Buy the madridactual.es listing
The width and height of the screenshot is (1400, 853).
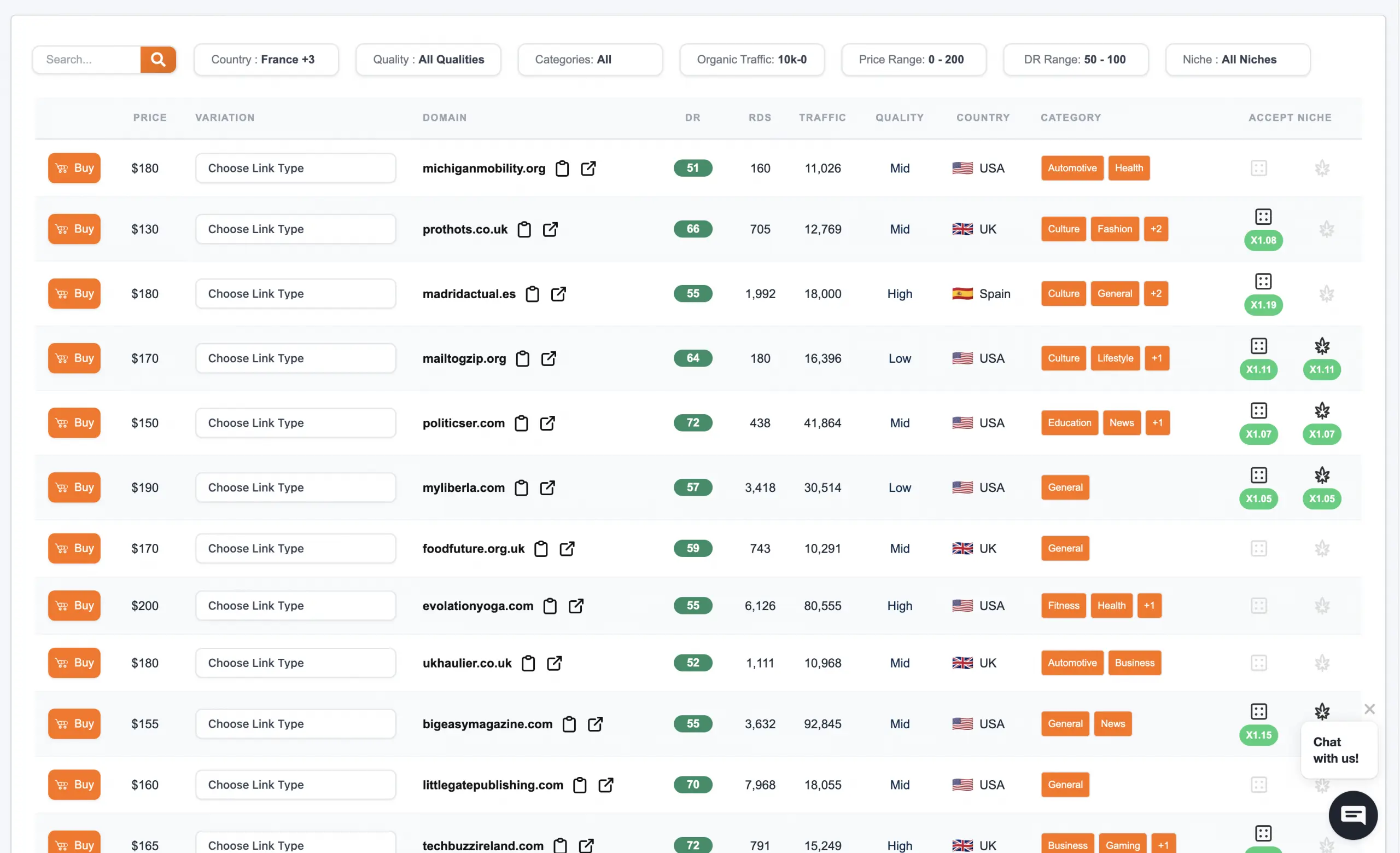74,293
